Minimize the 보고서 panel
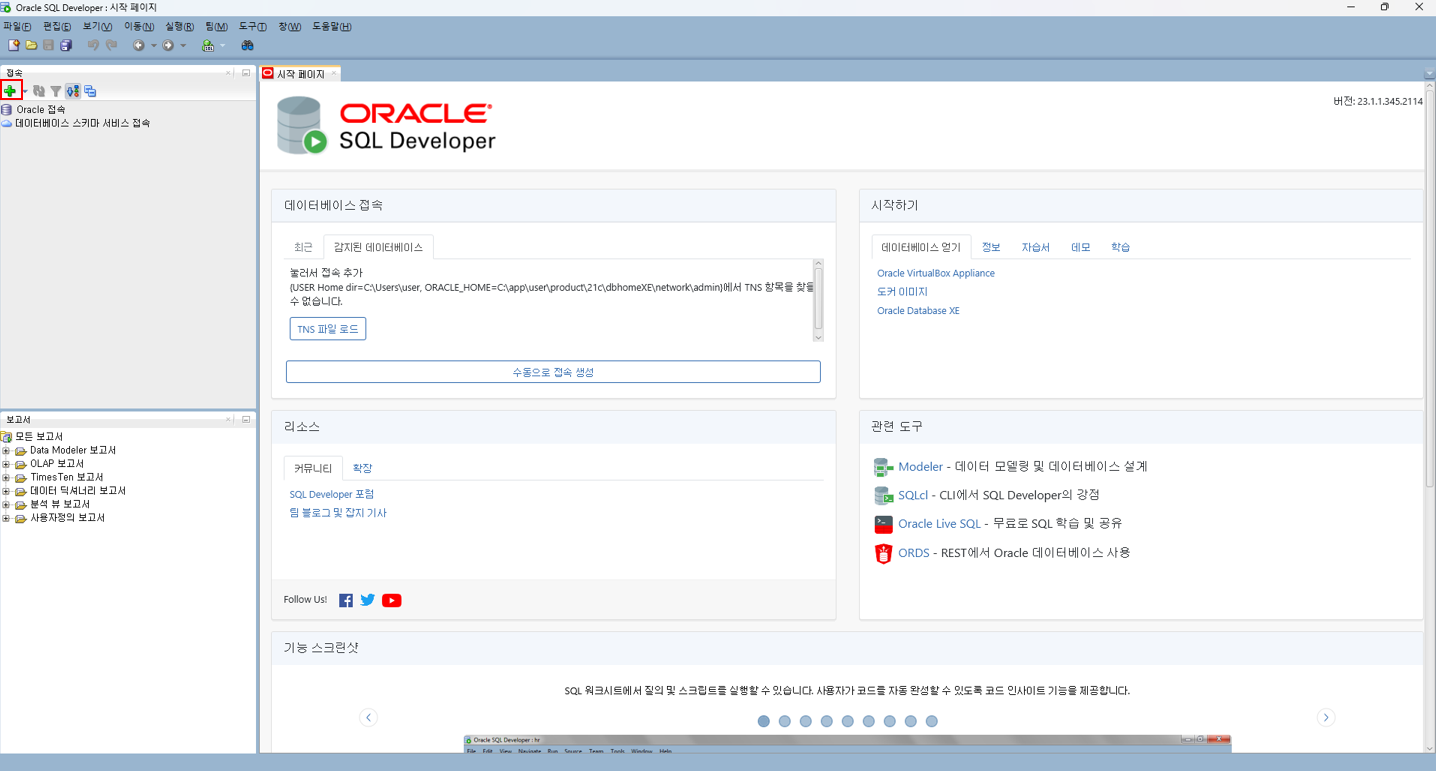Image resolution: width=1436 pixels, height=771 pixels. (246, 420)
